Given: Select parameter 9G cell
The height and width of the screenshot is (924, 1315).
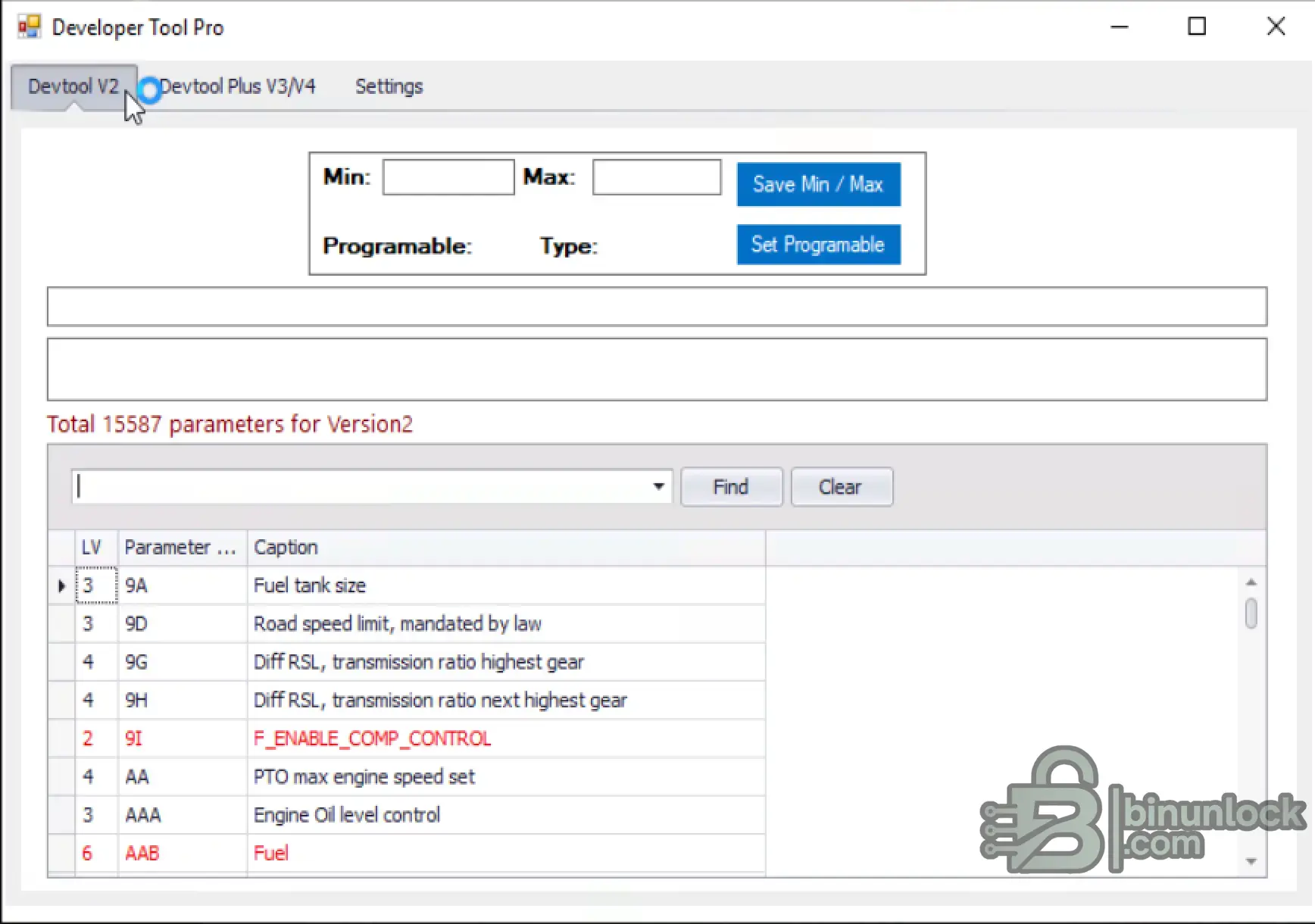Looking at the screenshot, I should [183, 662].
